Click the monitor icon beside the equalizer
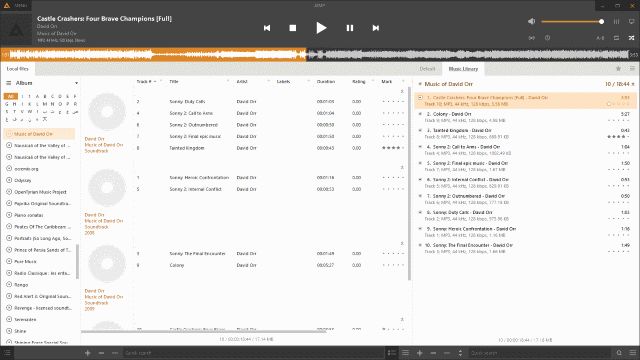 (x=631, y=21)
